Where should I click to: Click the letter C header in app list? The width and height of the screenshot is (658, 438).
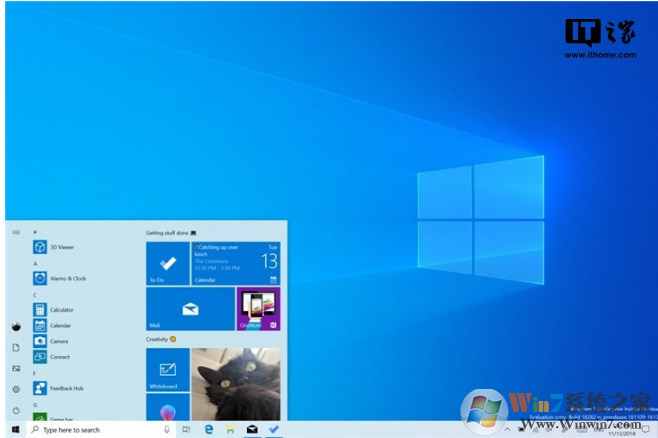[x=35, y=295]
